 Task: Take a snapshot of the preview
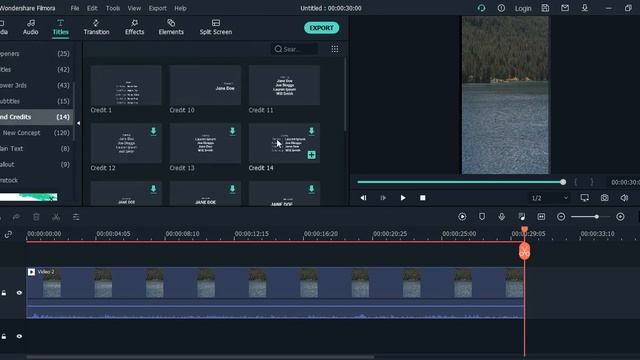[604, 198]
